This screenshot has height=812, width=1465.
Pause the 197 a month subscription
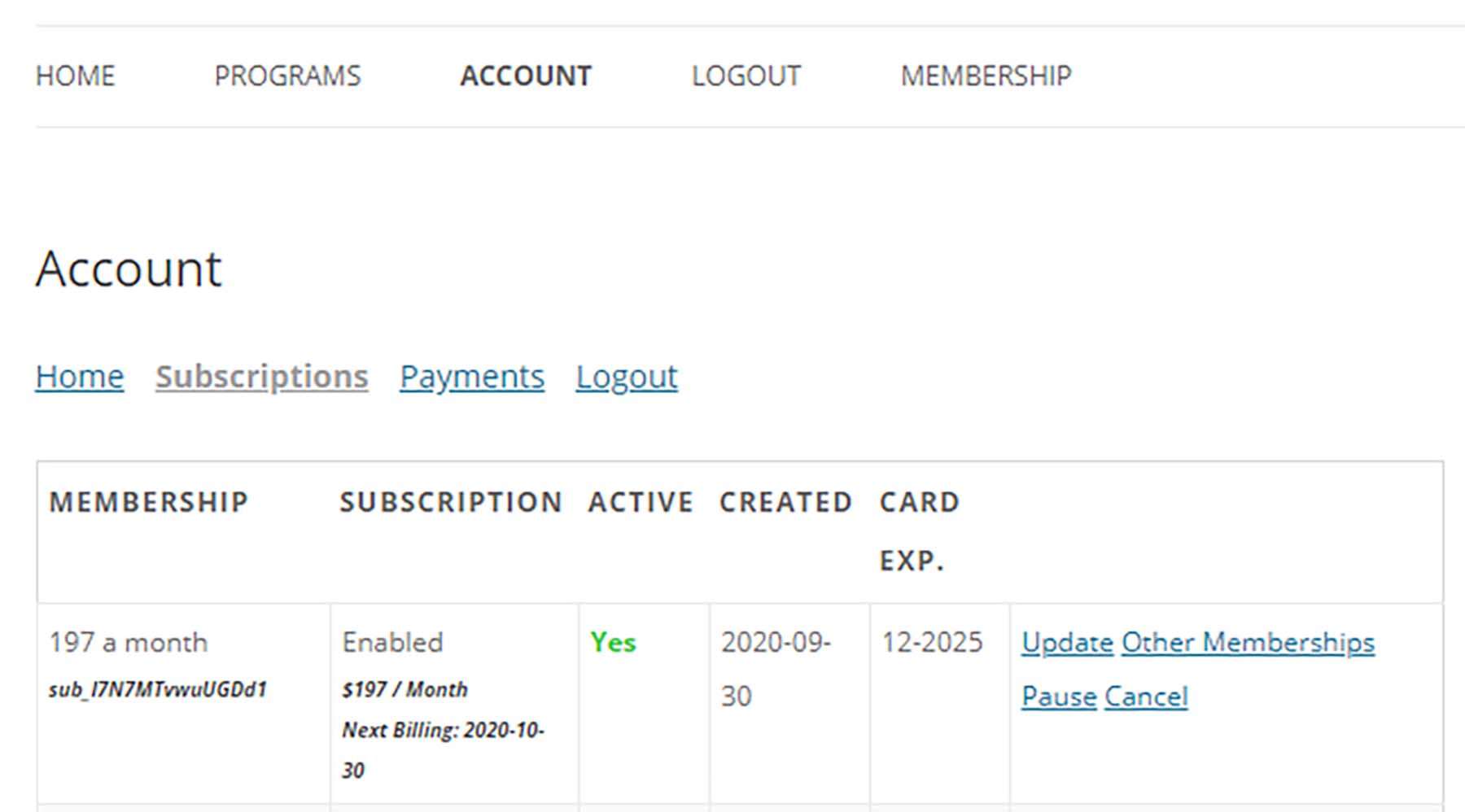coord(1059,696)
